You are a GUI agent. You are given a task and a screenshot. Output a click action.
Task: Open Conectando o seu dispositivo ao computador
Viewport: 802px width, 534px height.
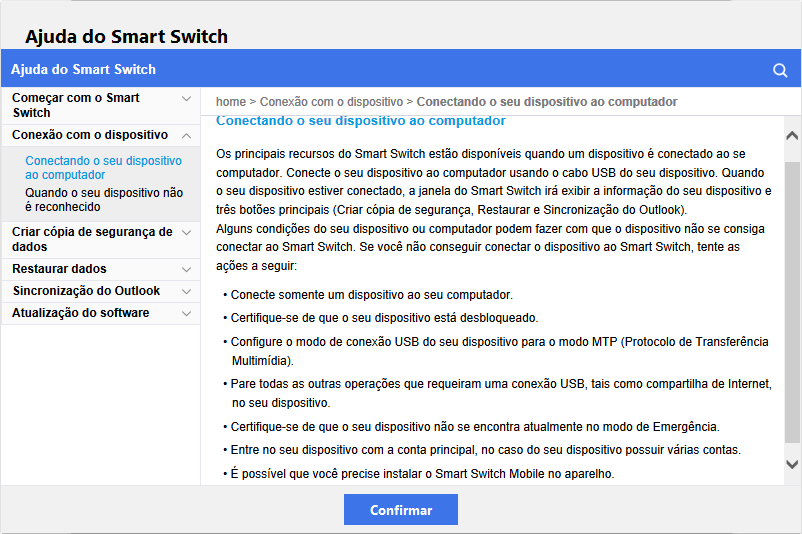click(x=103, y=167)
